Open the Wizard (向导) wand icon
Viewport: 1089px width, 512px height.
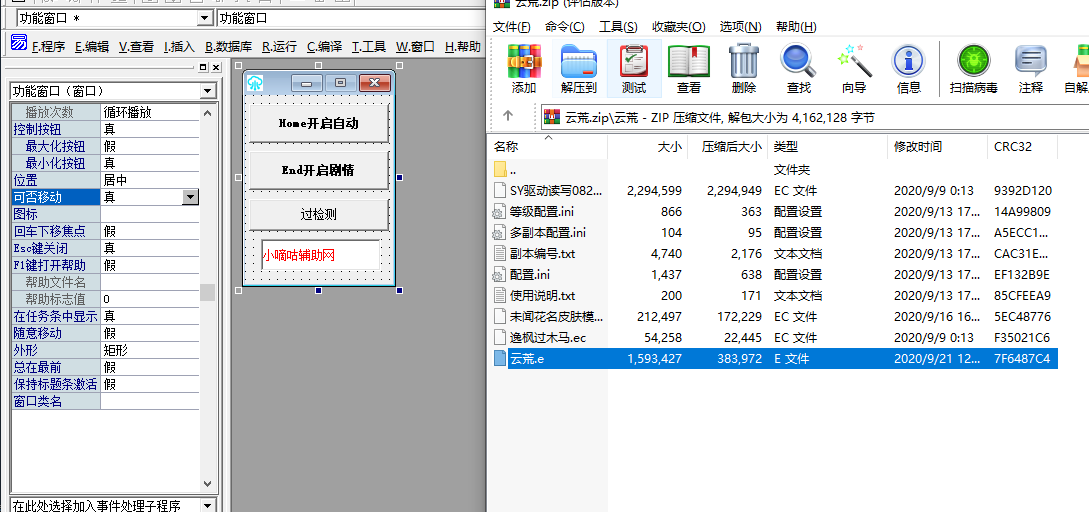pyautogui.click(x=854, y=68)
